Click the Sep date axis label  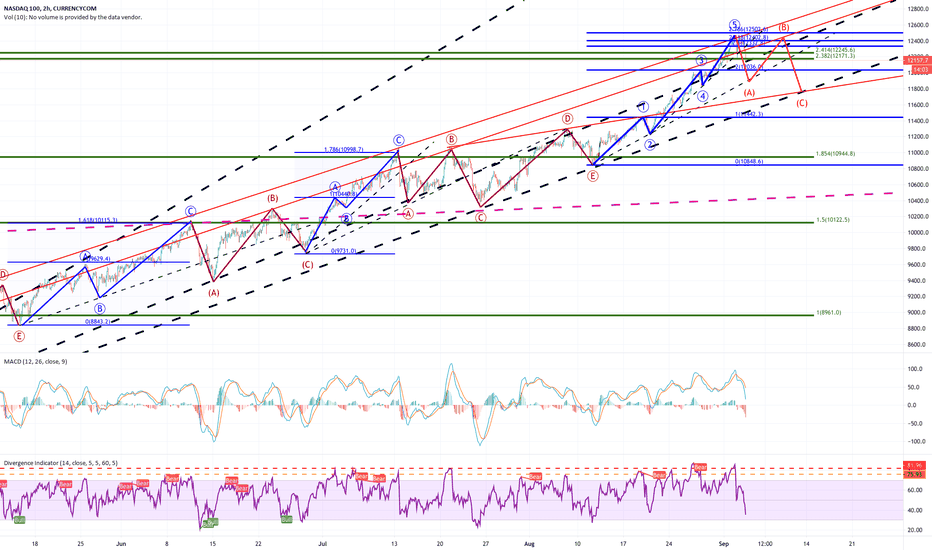[x=723, y=543]
